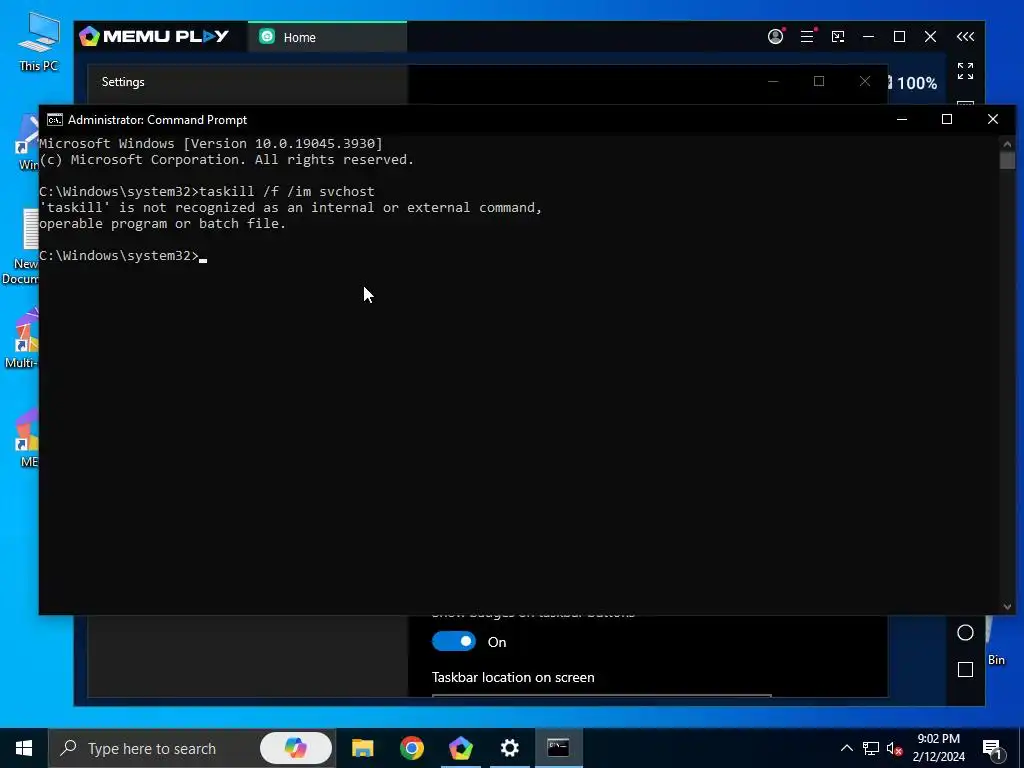Click the Windows version line text
The width and height of the screenshot is (1024, 768).
(211, 144)
